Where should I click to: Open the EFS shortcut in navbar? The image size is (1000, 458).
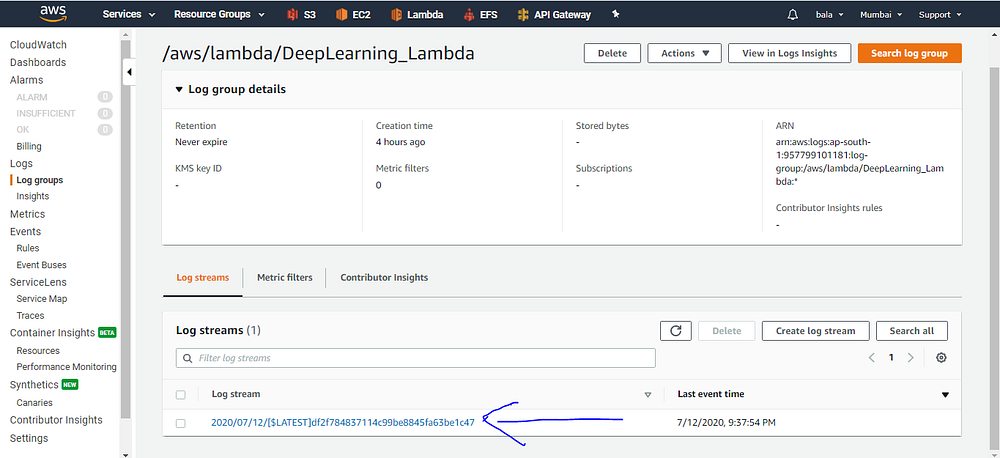click(480, 14)
